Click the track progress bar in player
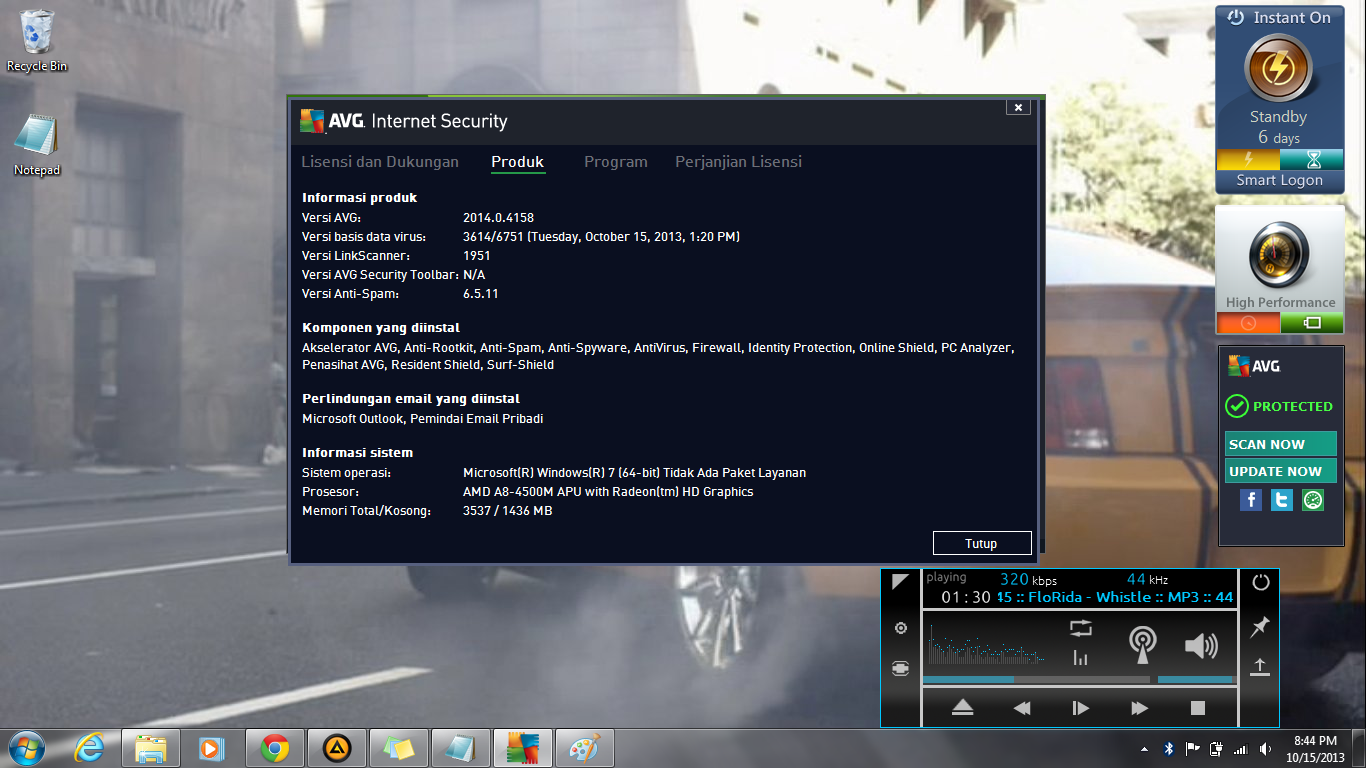The height and width of the screenshot is (768, 1366). click(x=1036, y=680)
